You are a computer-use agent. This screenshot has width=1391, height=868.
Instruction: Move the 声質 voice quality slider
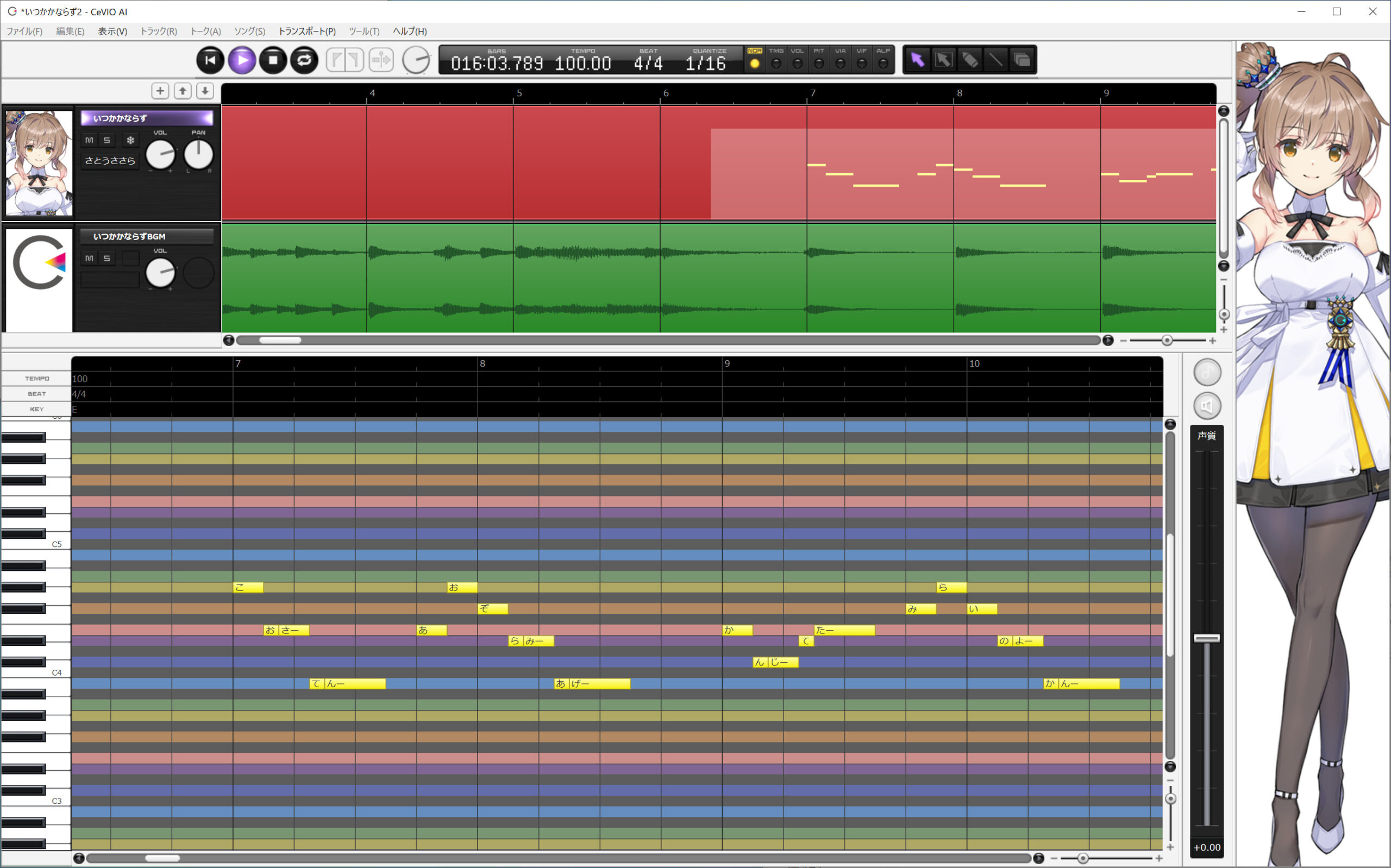[x=1207, y=638]
